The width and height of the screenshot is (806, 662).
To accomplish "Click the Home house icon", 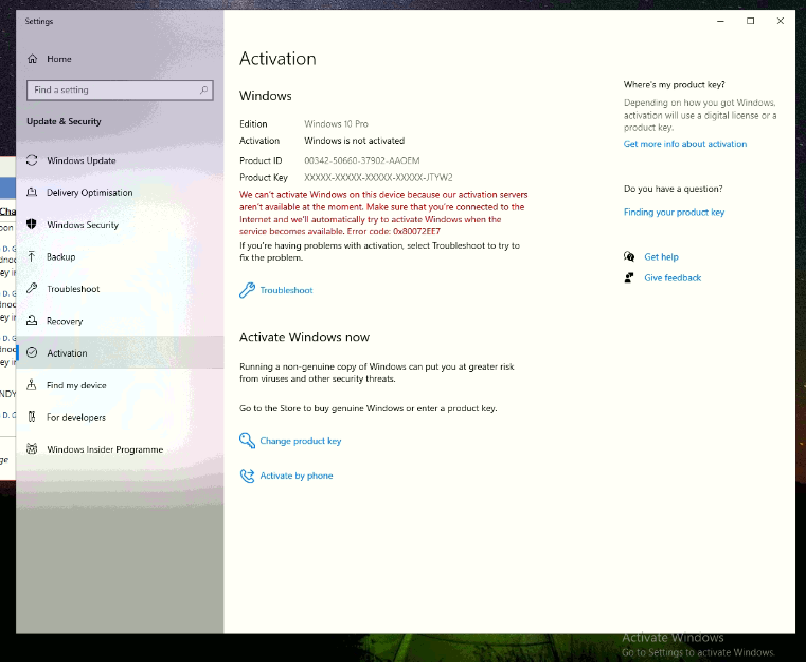I will pyautogui.click(x=32, y=59).
